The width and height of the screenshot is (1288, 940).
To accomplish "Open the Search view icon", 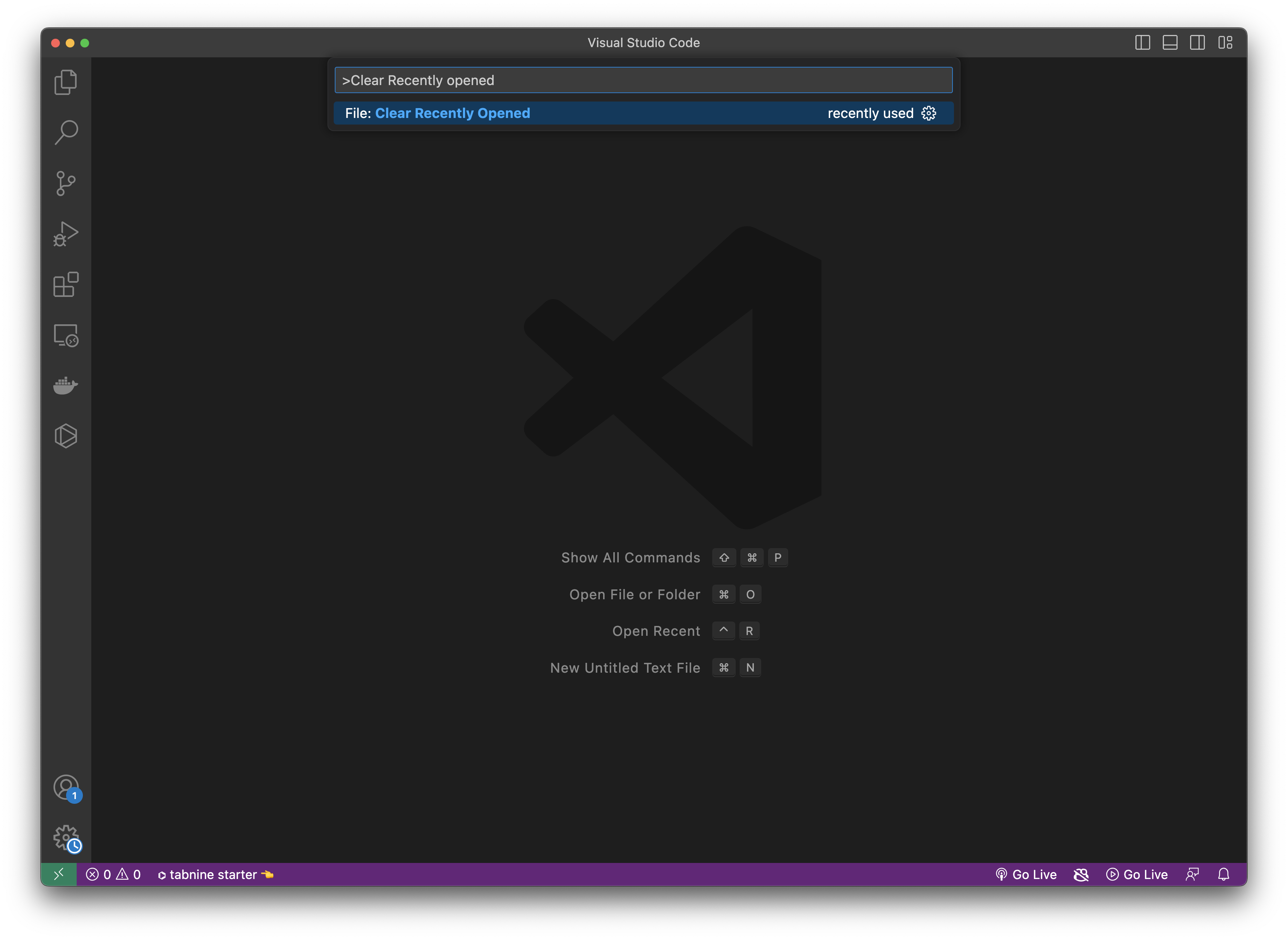I will (65, 133).
